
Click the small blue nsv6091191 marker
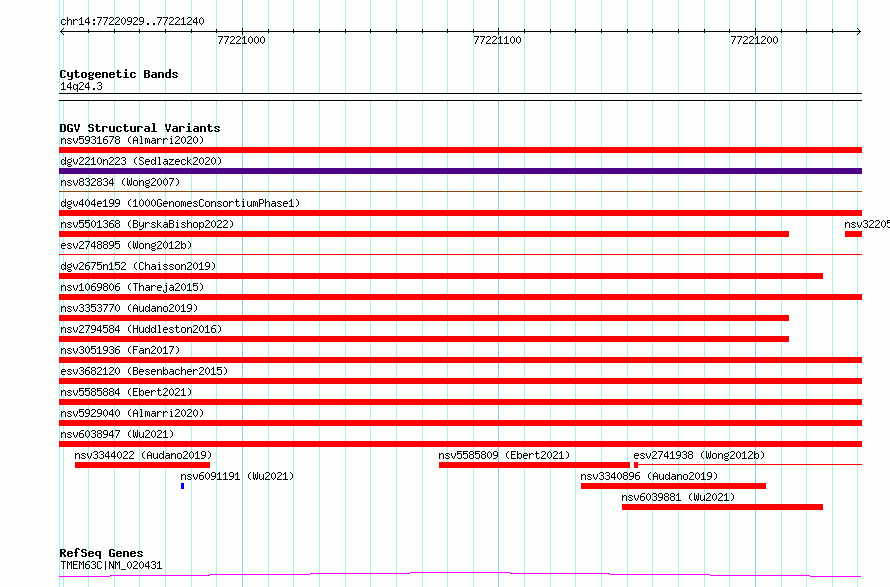coord(182,486)
